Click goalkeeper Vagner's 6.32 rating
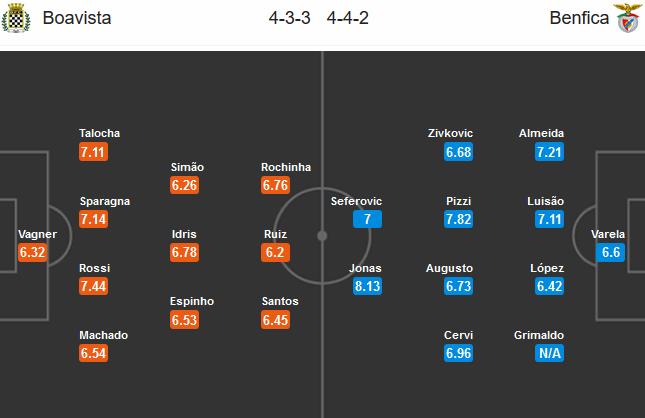 32,252
